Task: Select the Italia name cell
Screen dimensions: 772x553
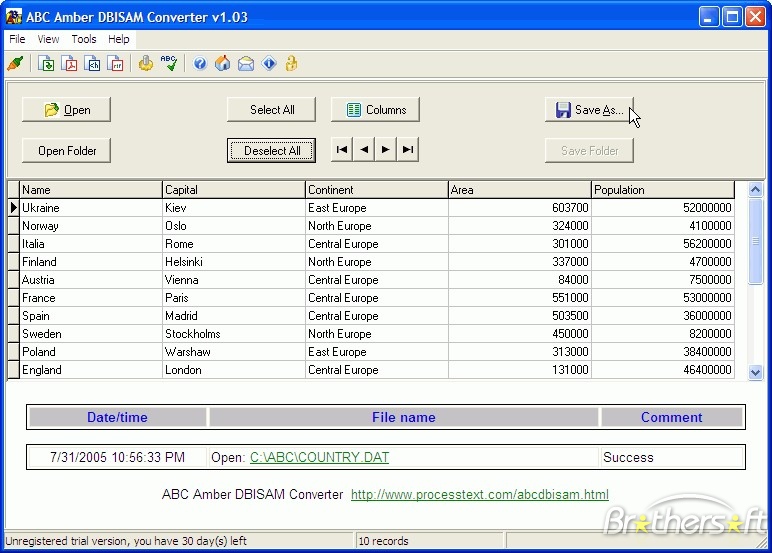Action: click(x=91, y=244)
